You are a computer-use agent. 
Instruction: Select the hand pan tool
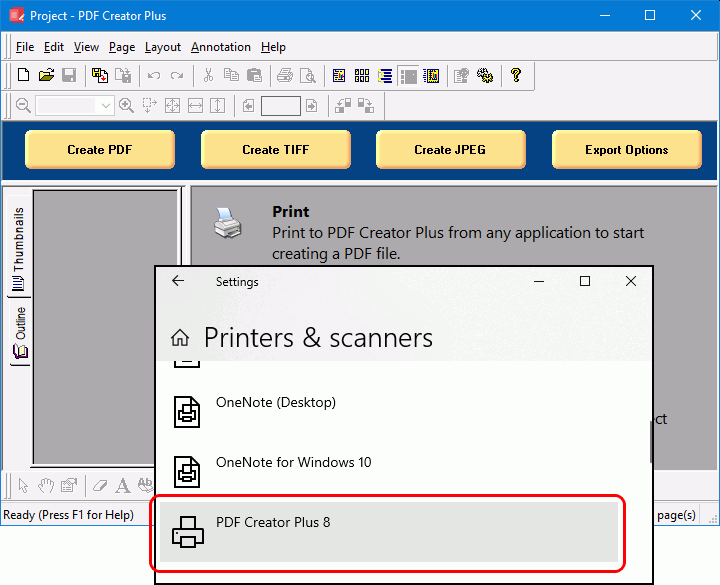pos(46,485)
